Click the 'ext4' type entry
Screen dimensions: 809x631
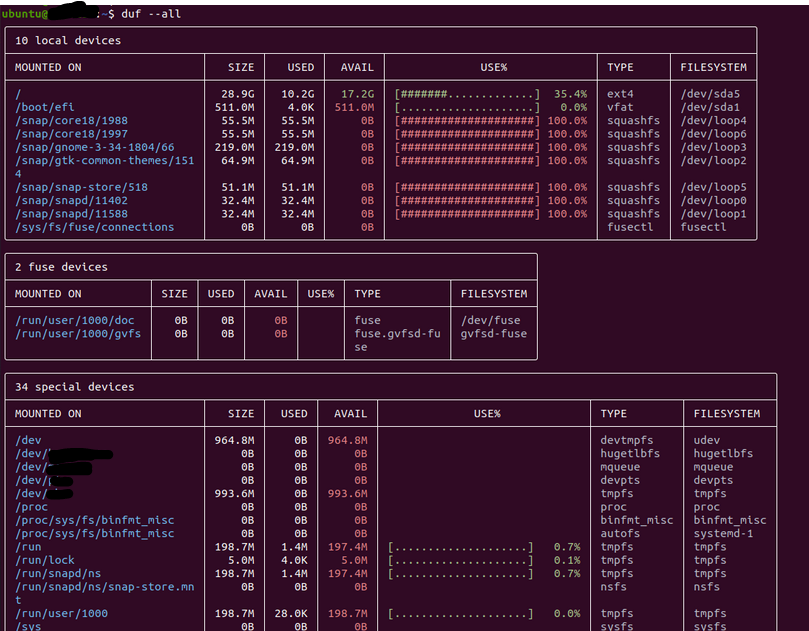(x=620, y=94)
